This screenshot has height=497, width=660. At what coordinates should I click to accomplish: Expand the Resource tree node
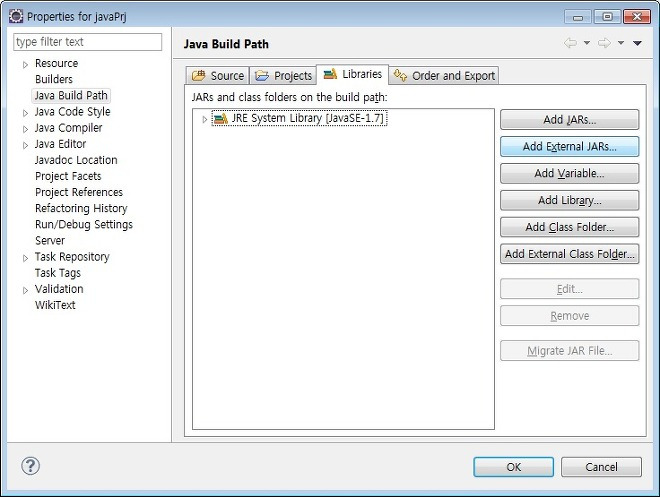click(x=25, y=64)
